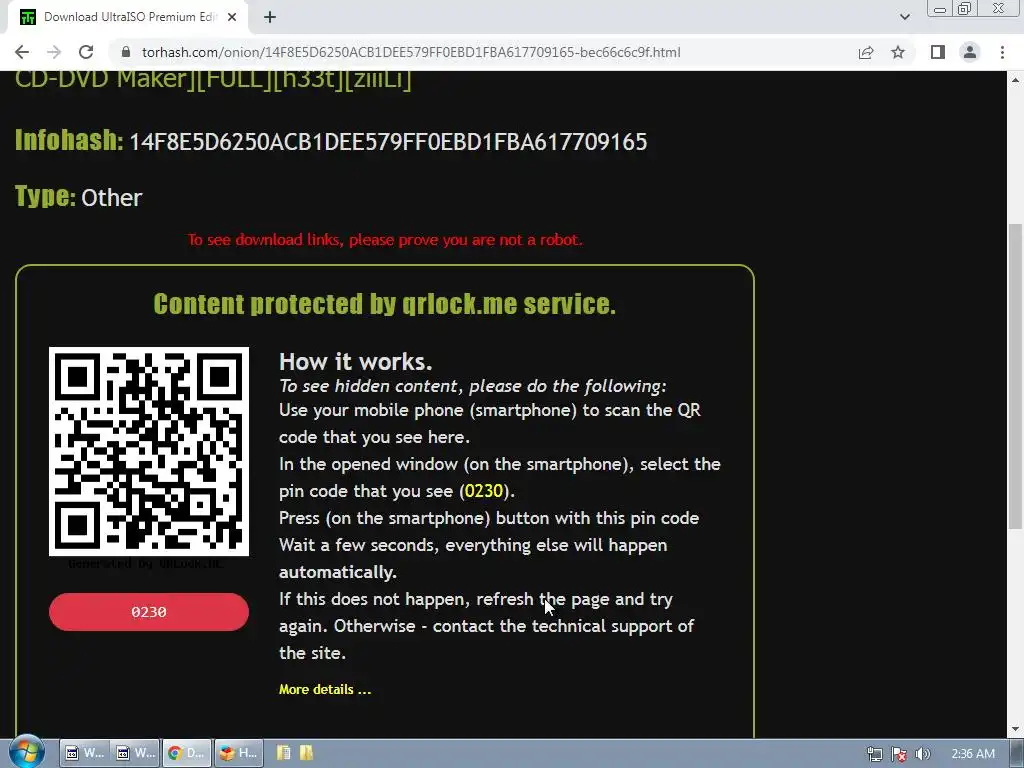Click the taskbar volume speaker icon

point(922,754)
